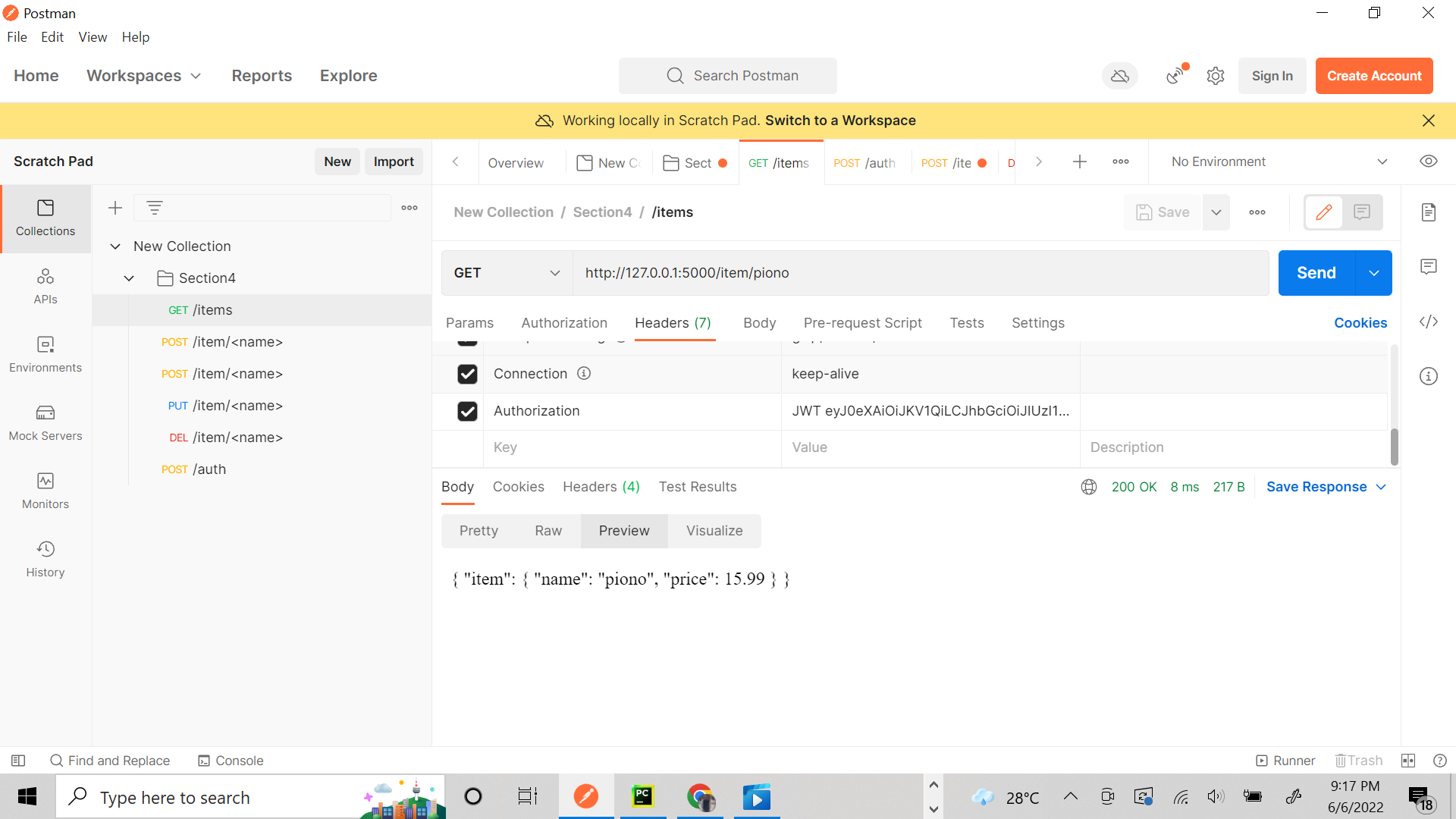The image size is (1456, 819).
Task: Open the code snippet icon
Action: click(1429, 322)
